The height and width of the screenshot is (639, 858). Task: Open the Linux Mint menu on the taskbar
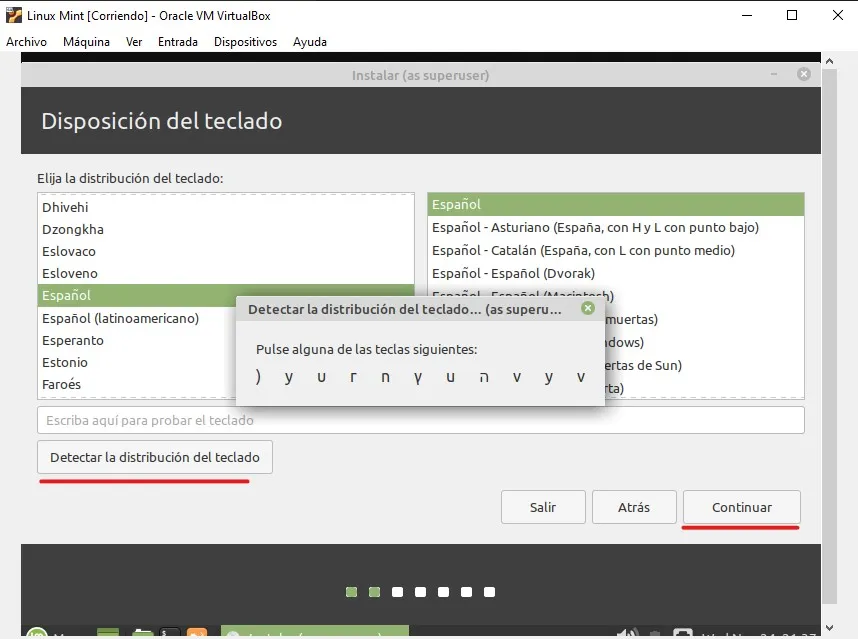(x=35, y=633)
